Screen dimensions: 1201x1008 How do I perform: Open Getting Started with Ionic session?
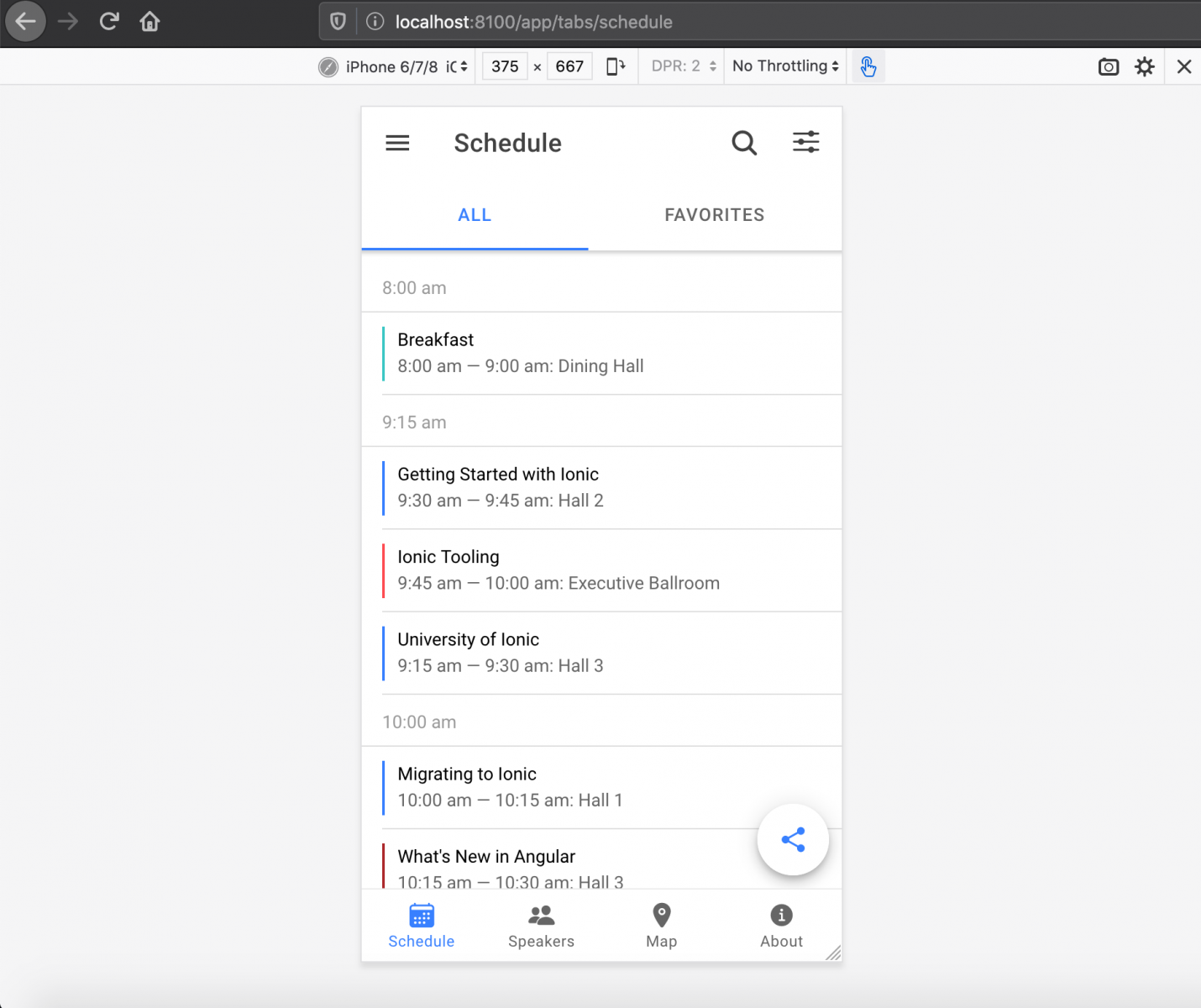[x=601, y=487]
